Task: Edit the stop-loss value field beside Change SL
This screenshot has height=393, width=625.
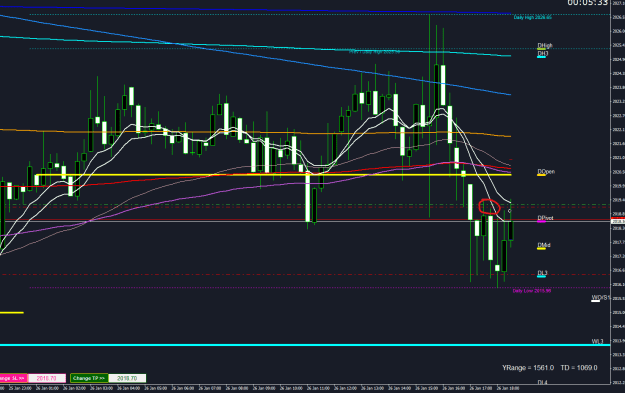Action: point(47,378)
